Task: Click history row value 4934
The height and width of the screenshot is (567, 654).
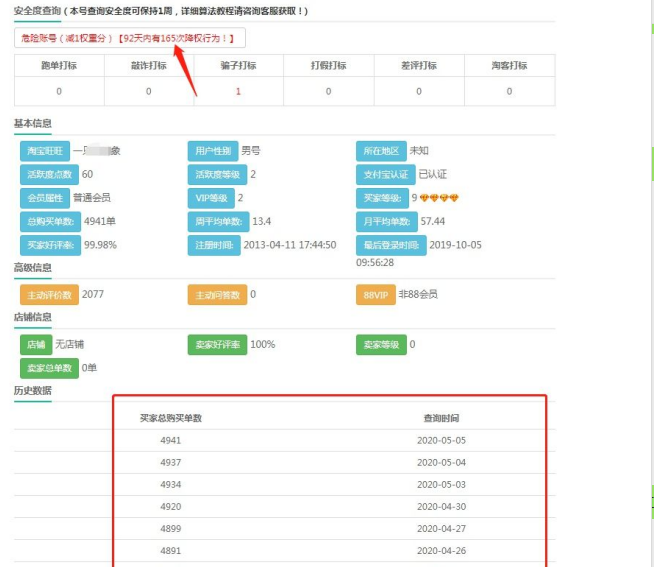Action: coord(171,485)
